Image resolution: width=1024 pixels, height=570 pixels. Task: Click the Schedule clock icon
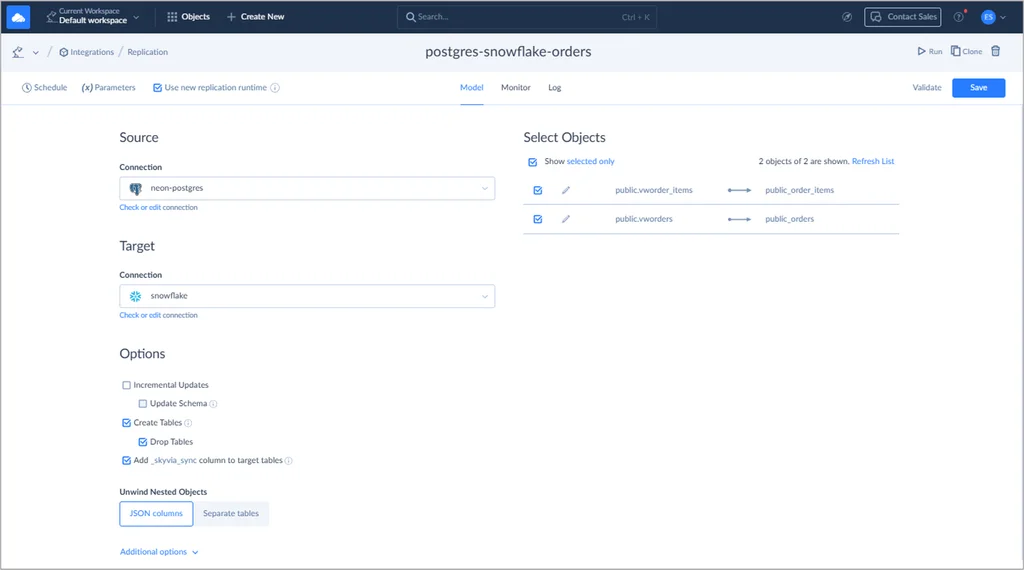(x=27, y=87)
